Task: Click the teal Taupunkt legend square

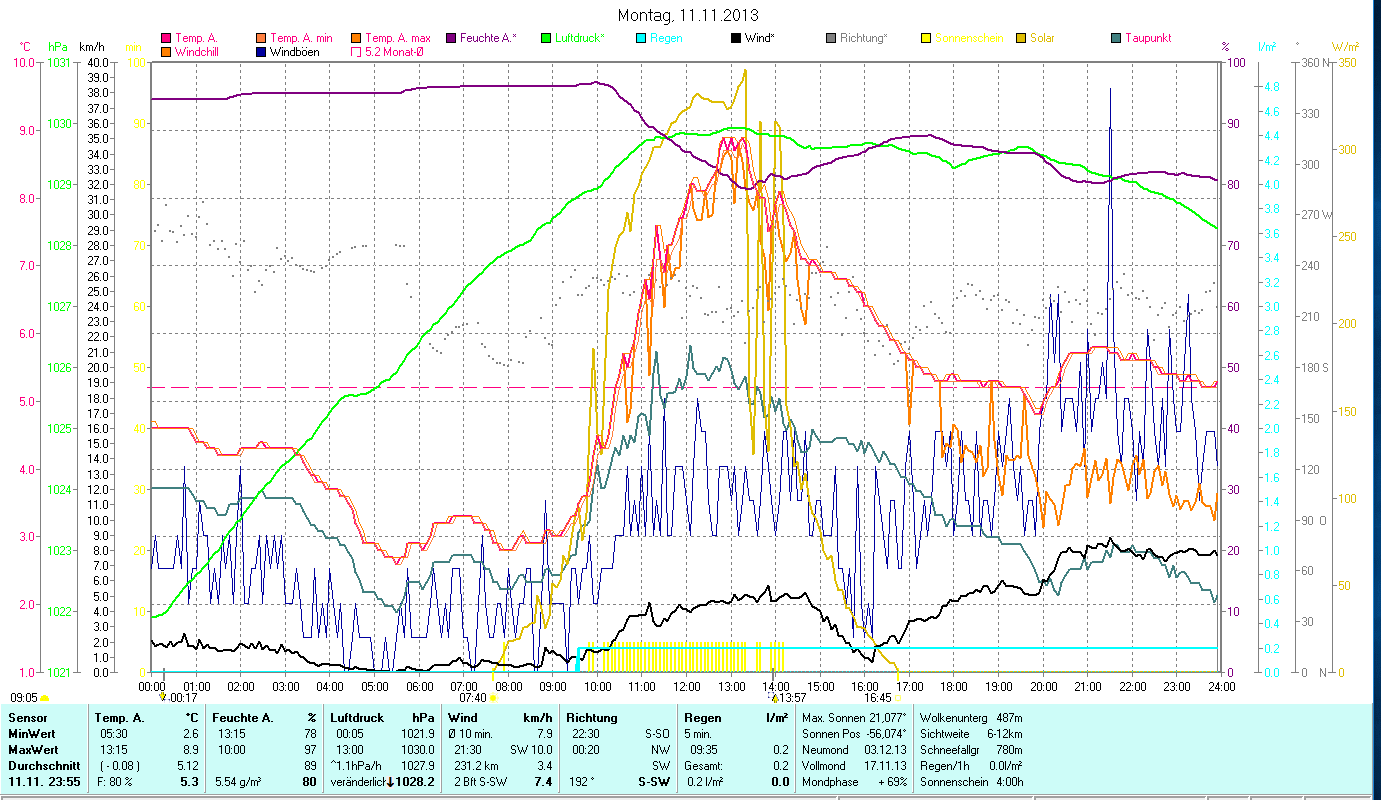Action: click(1115, 39)
